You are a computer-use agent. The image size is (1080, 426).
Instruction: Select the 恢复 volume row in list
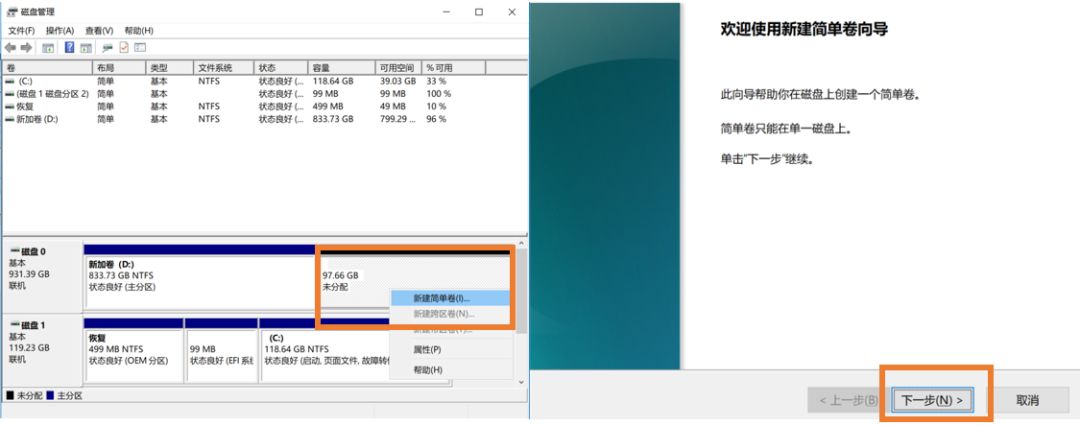click(x=264, y=106)
